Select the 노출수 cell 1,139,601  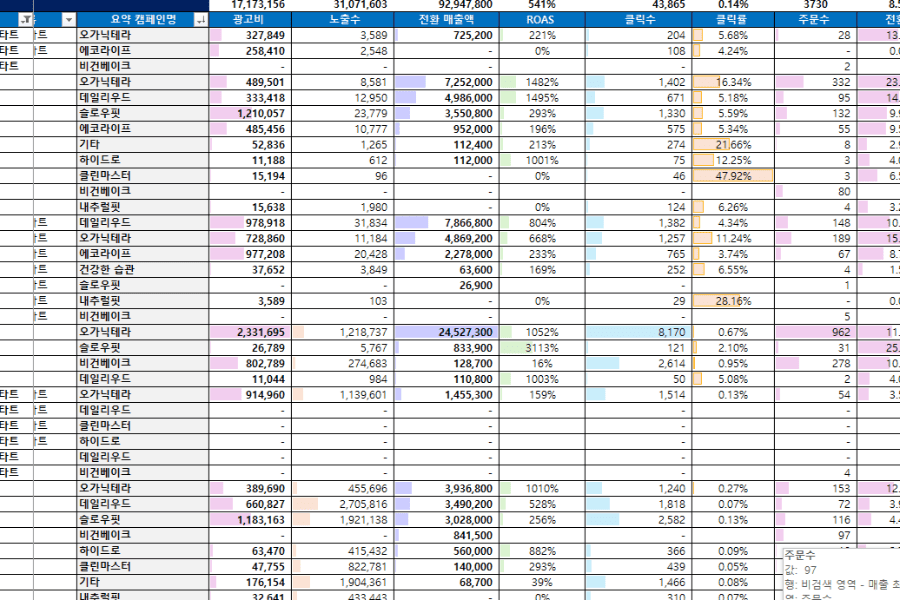point(343,394)
